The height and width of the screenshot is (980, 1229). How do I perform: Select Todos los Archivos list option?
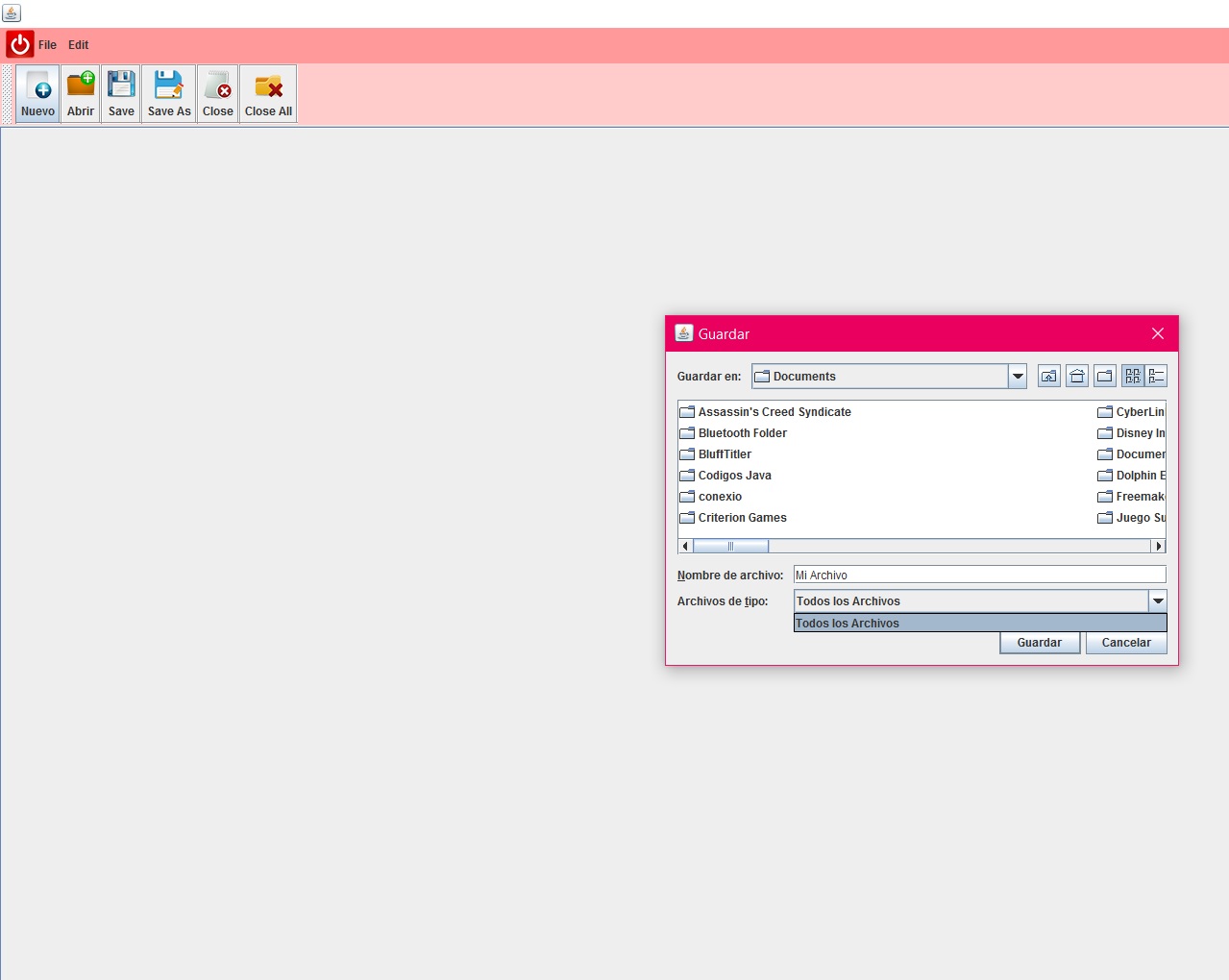tap(980, 624)
